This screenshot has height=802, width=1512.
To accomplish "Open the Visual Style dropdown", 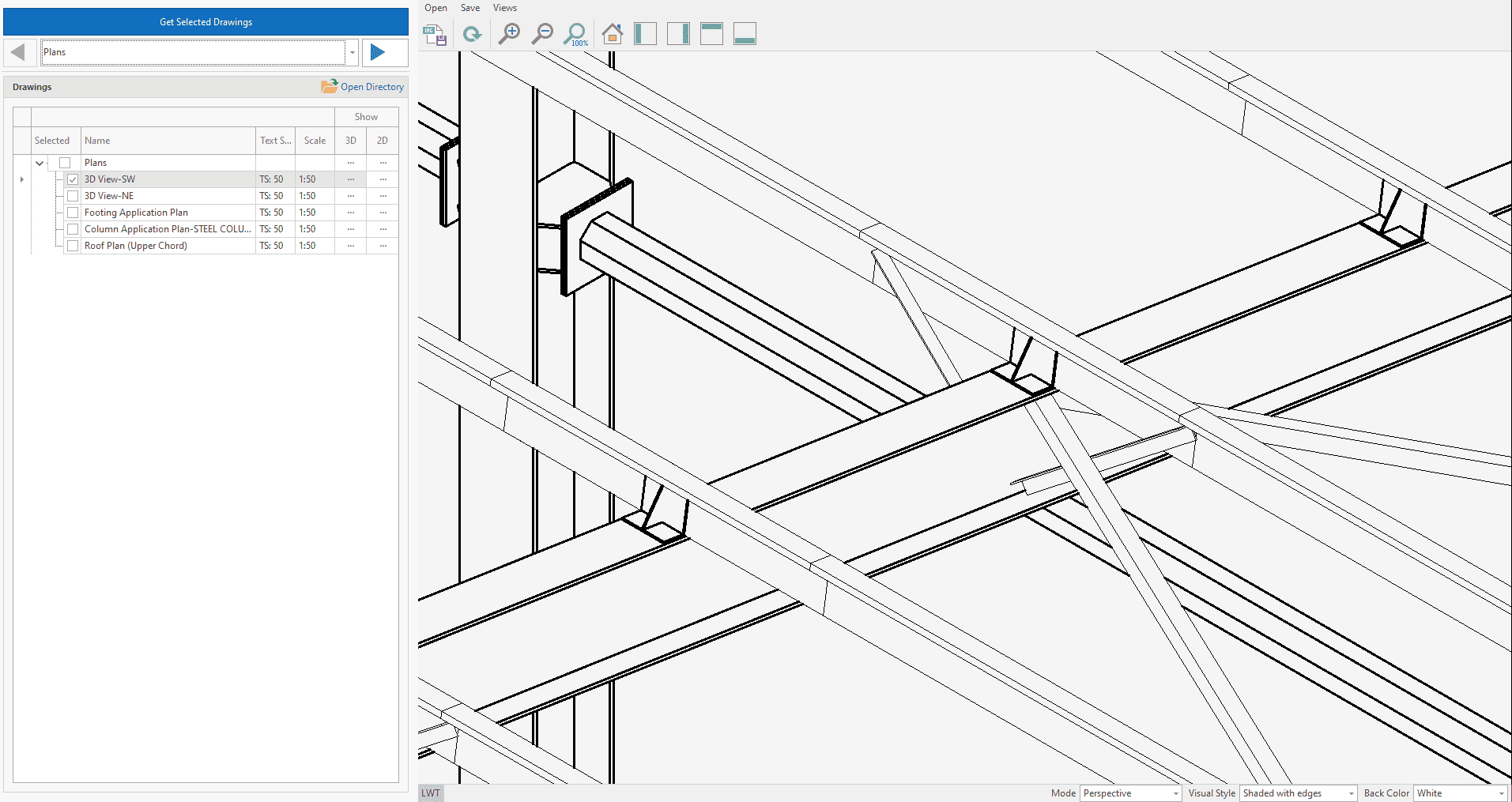I will [x=1297, y=793].
